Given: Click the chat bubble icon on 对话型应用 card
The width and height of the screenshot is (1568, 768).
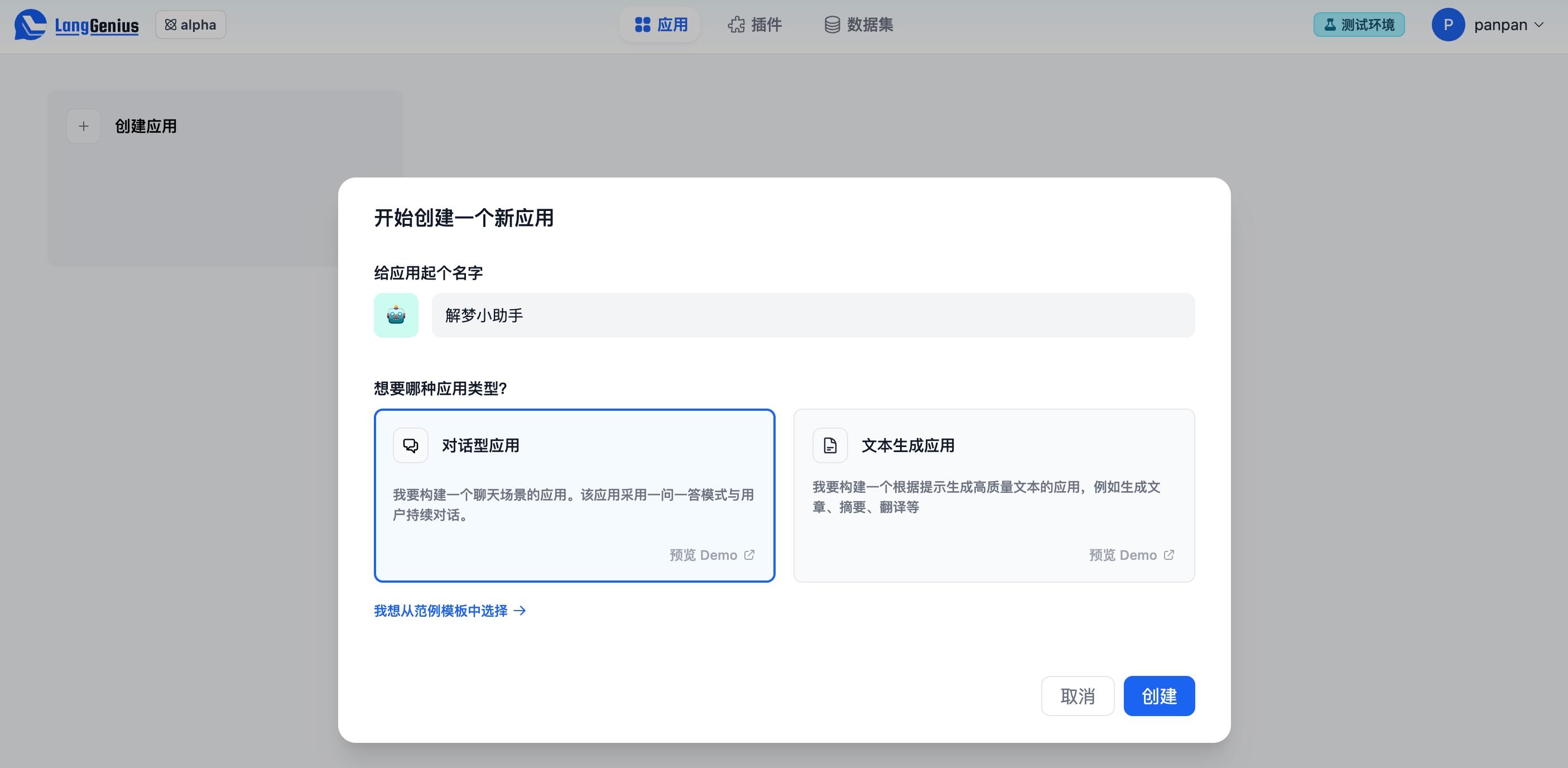Looking at the screenshot, I should pyautogui.click(x=410, y=445).
